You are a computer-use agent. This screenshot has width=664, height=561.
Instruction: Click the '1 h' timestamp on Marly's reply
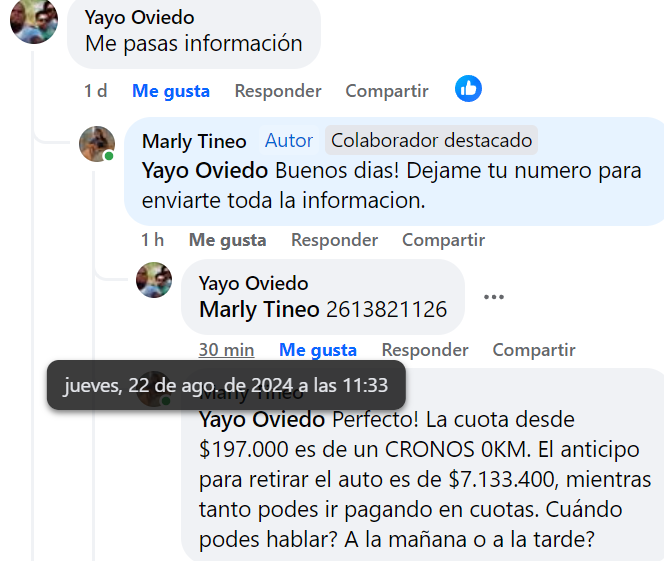point(152,240)
